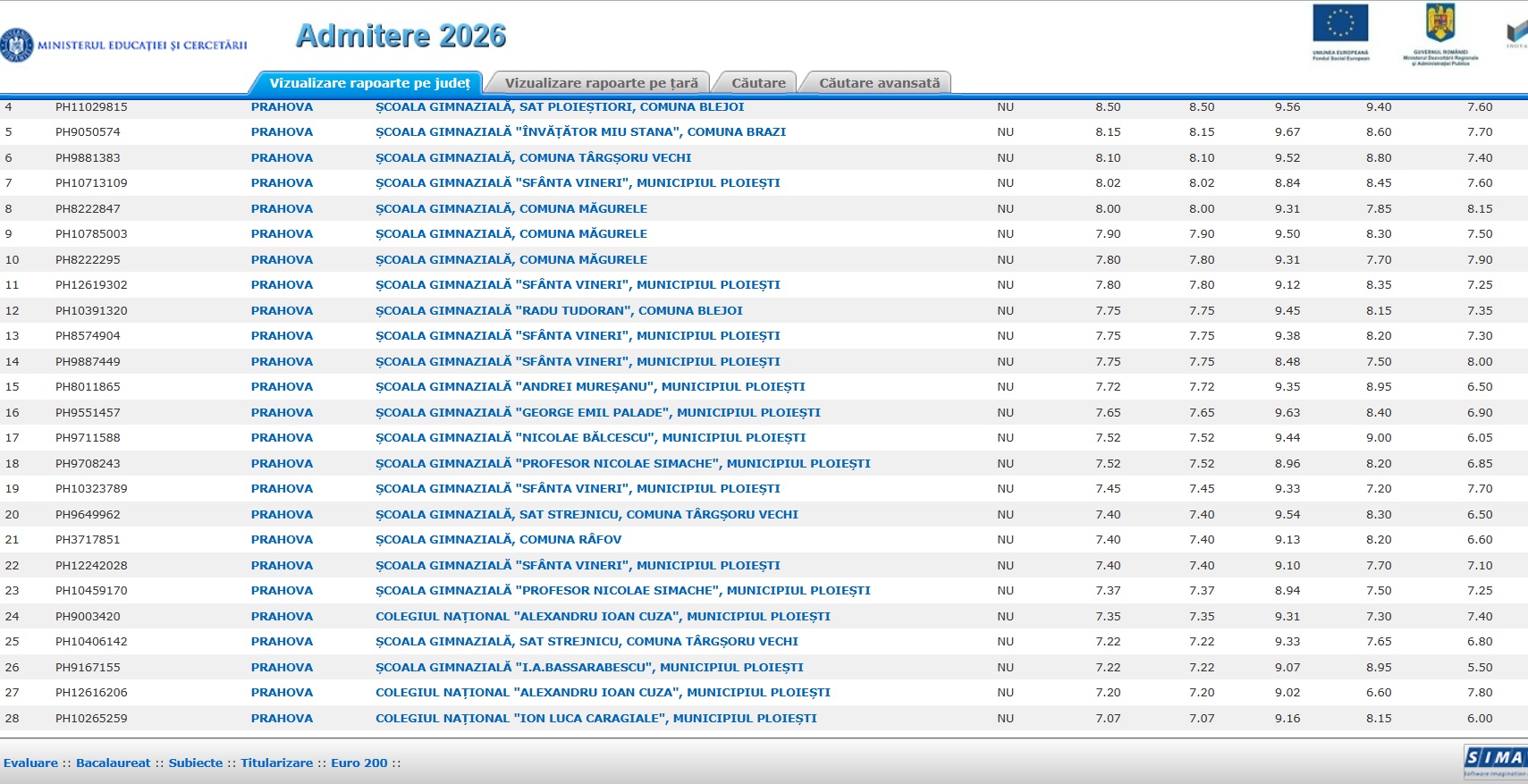Image resolution: width=1528 pixels, height=784 pixels.
Task: Open George Emil Palade school link
Action: click(x=598, y=412)
